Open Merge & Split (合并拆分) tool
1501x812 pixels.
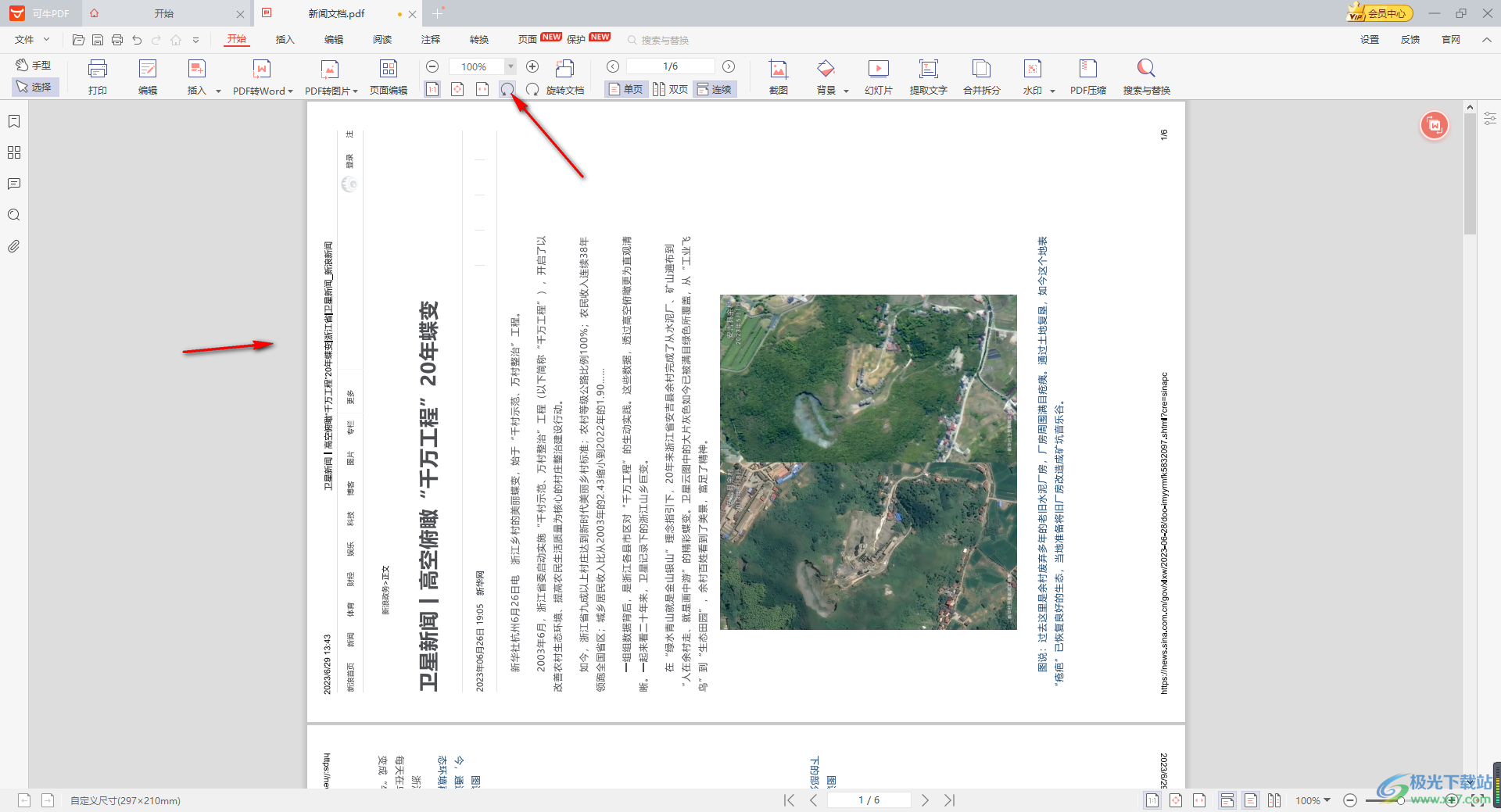[x=982, y=77]
